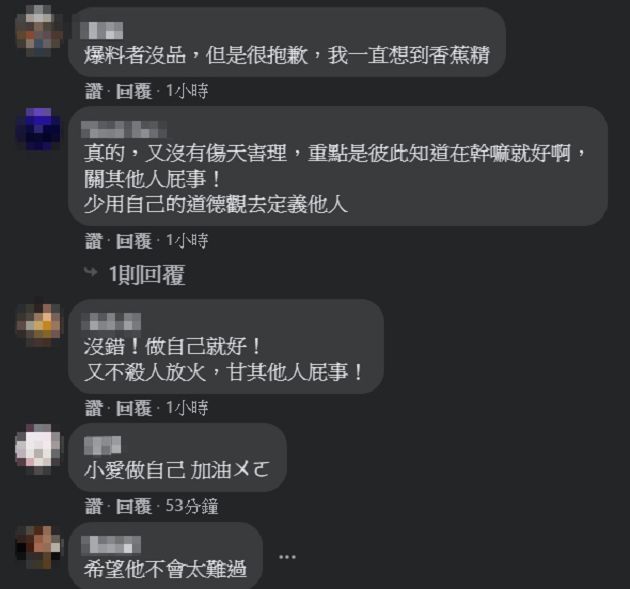Open the blue avatar commenter's profile

pos(39,129)
